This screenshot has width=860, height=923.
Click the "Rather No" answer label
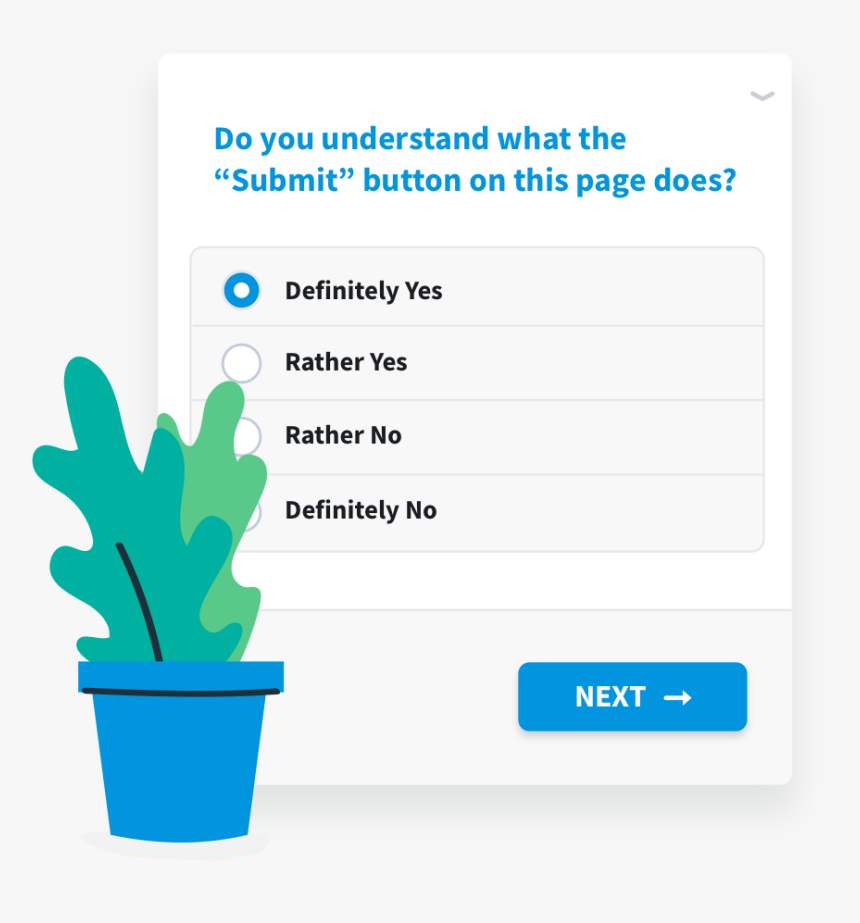coord(343,436)
